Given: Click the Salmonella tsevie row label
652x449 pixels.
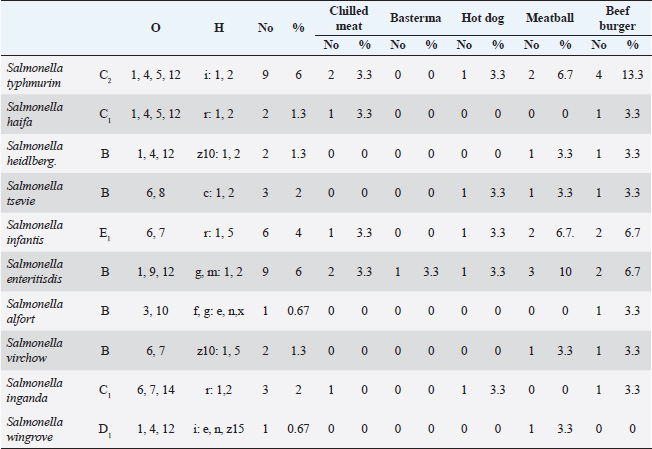Looking at the screenshot, I should coord(36,192).
